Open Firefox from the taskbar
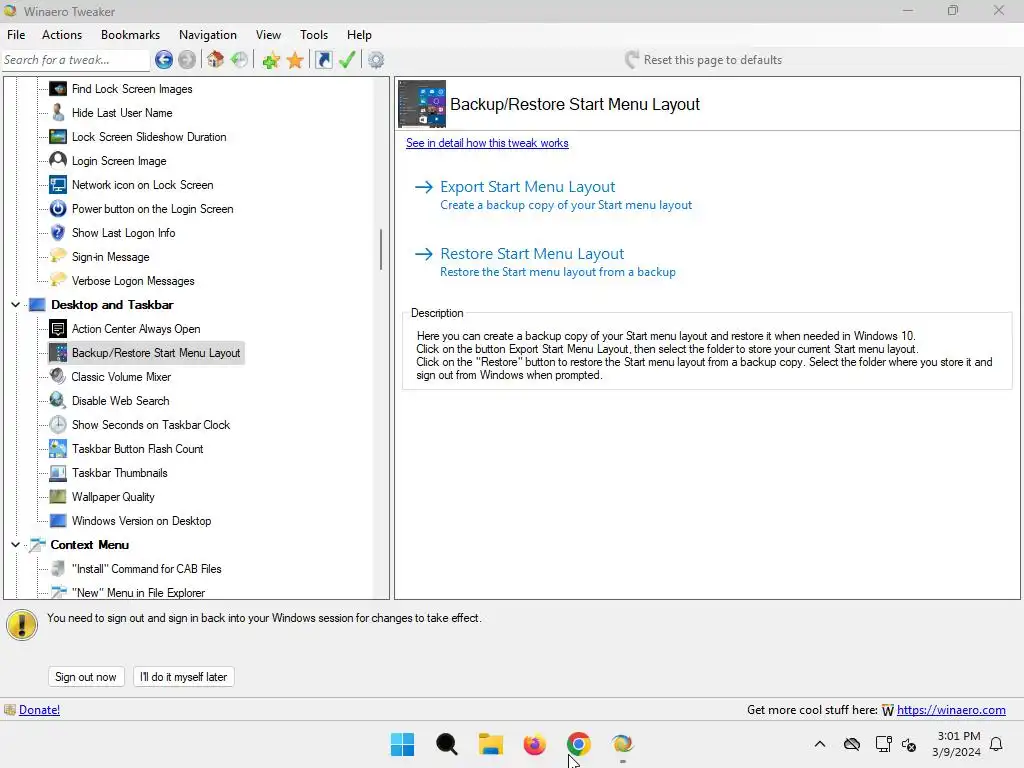 click(534, 744)
